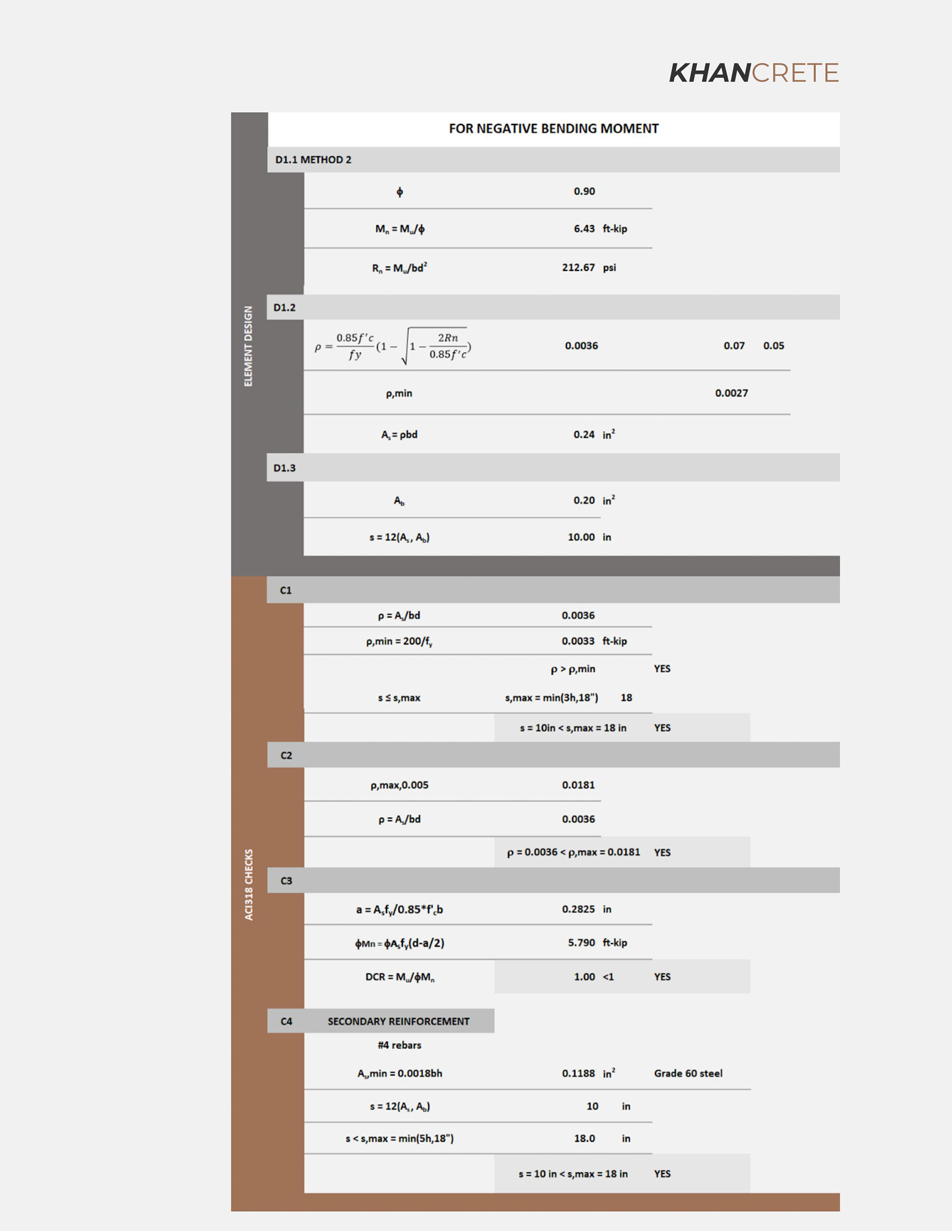Click the ACI318 CHECKS vertical sidebar label
Image resolution: width=952 pixels, height=1232 pixels.
[x=249, y=884]
